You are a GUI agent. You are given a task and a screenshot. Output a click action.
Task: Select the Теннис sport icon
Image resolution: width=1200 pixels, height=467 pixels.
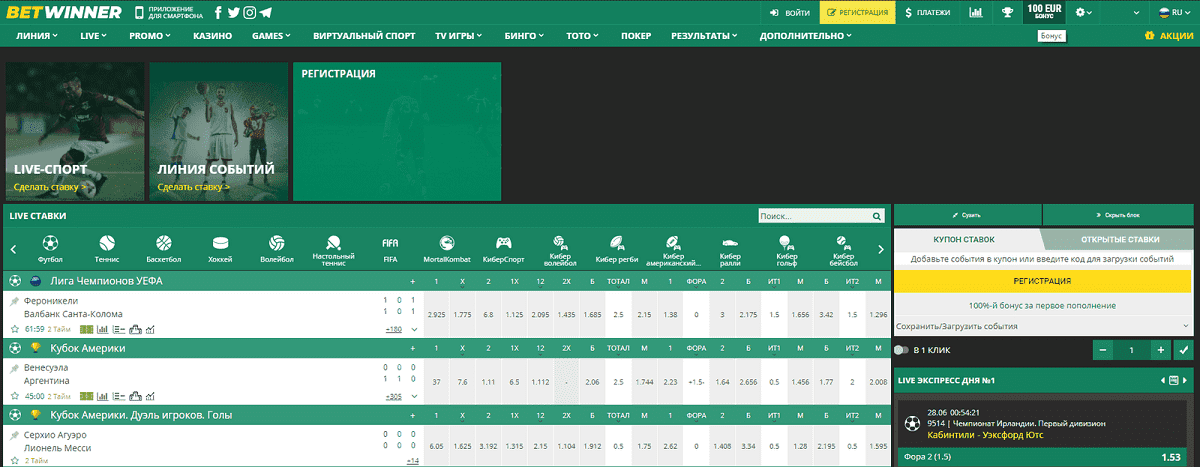coord(107,243)
